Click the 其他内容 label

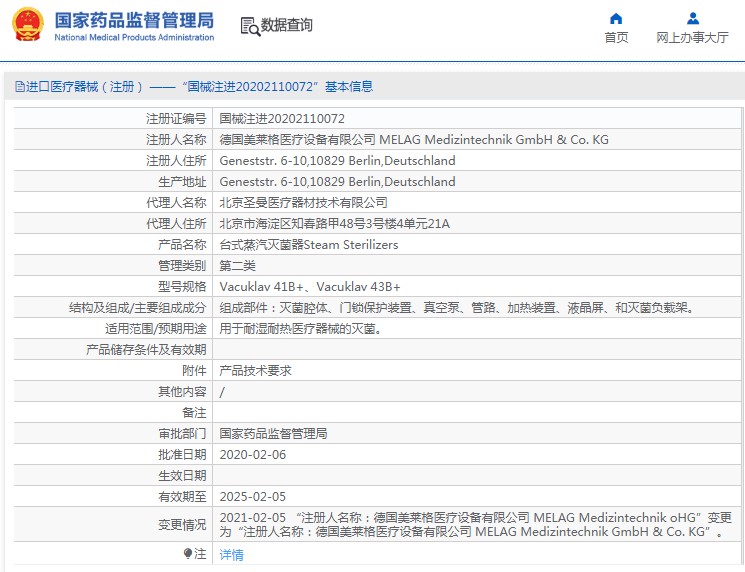tap(182, 392)
